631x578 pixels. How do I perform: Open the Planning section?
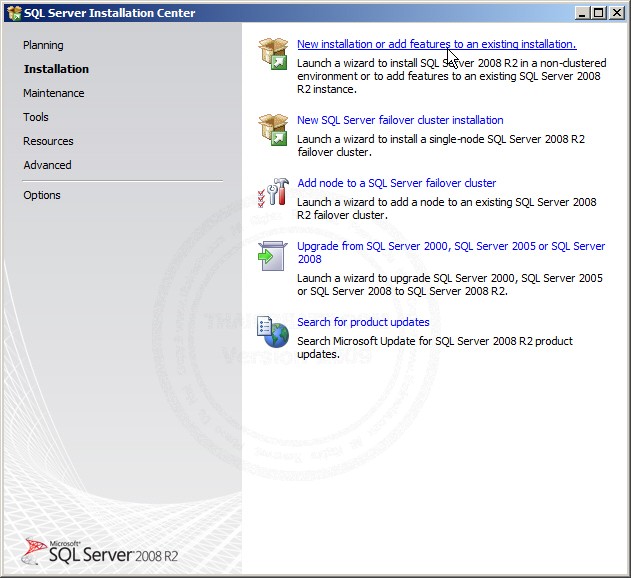point(43,45)
